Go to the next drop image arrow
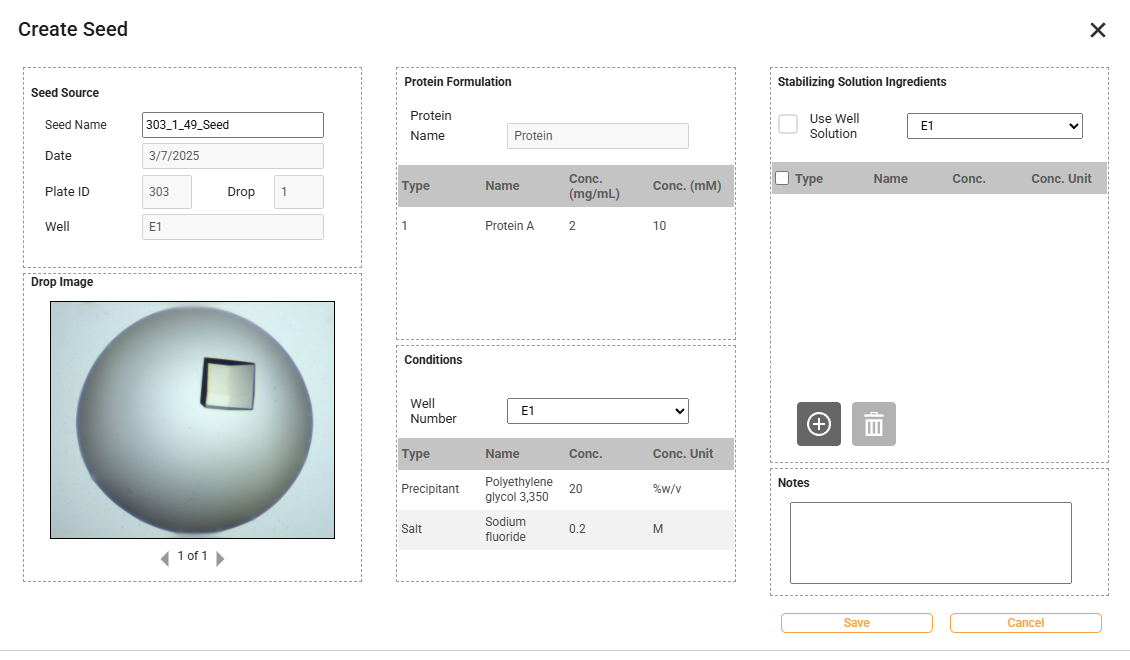Viewport: 1130px width, 660px height. [220, 558]
